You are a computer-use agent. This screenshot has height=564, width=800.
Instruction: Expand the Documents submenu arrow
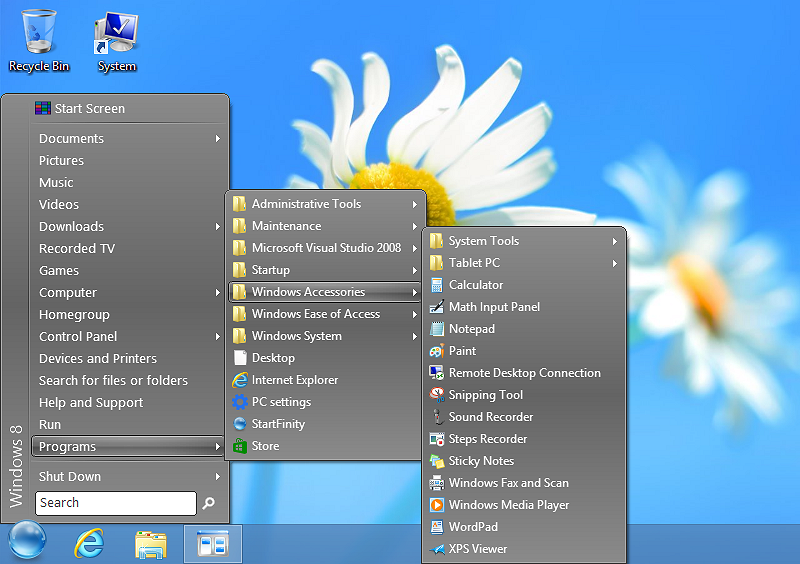click(x=218, y=138)
